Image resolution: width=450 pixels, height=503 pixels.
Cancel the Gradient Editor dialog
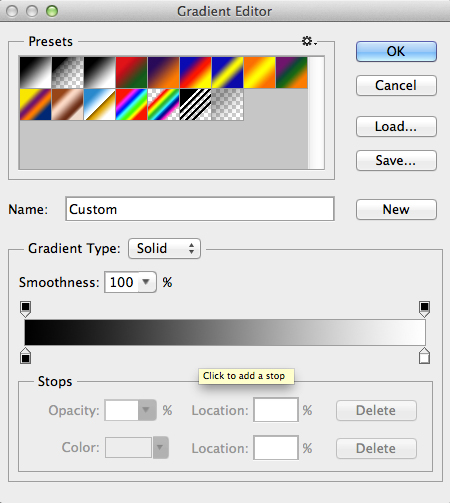coord(396,85)
